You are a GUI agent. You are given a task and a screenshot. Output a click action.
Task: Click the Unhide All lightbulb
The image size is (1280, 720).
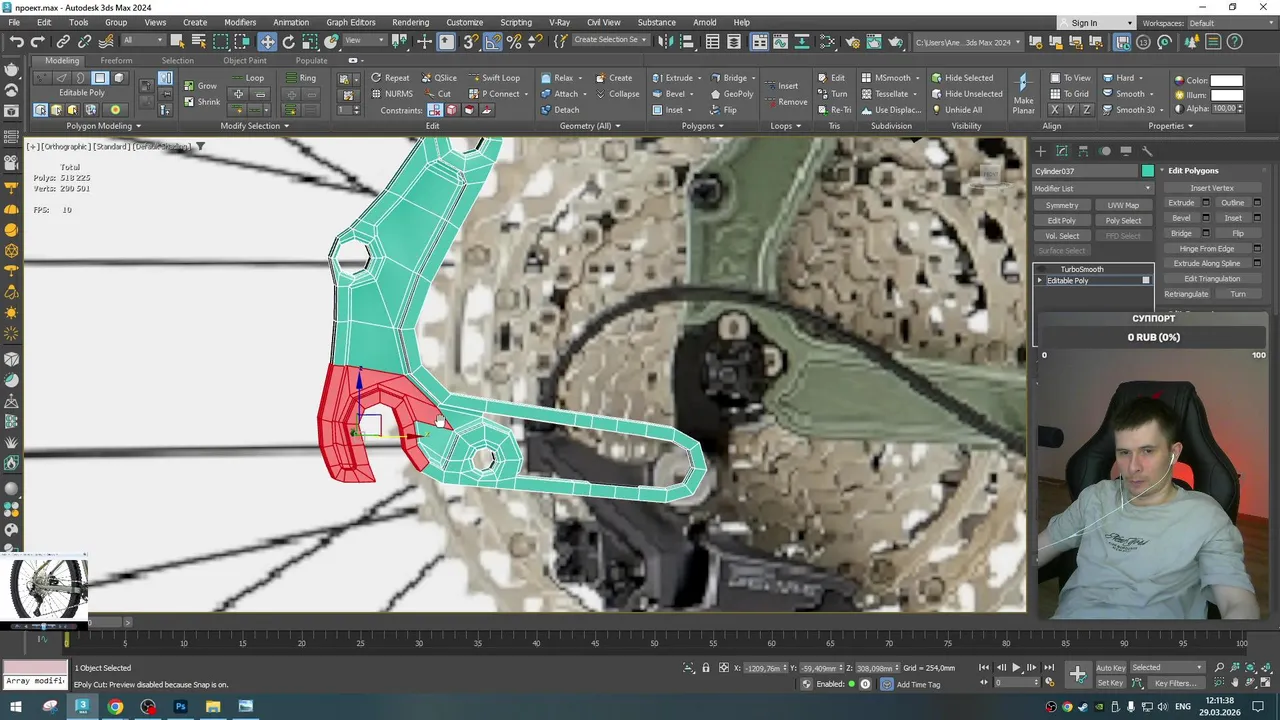pos(956,110)
